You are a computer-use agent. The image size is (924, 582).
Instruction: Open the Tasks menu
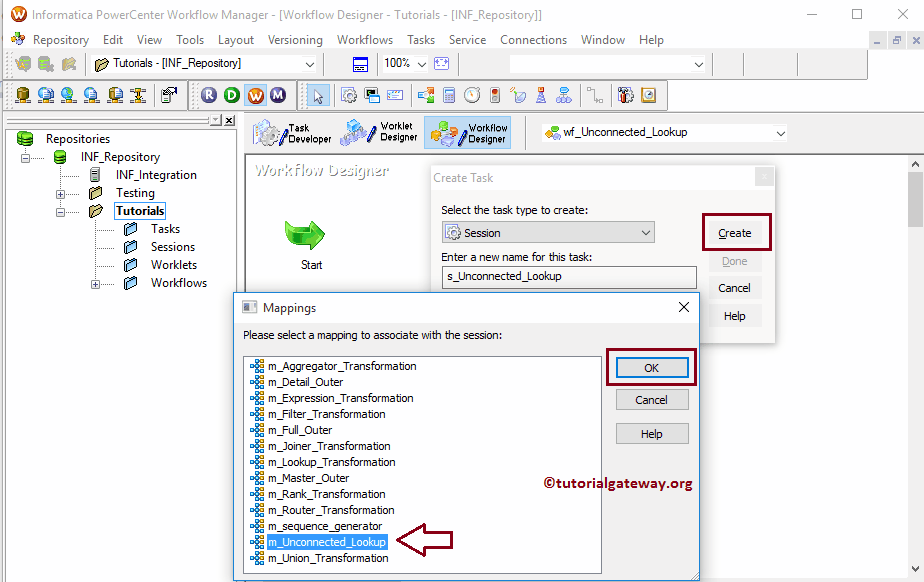(x=421, y=40)
